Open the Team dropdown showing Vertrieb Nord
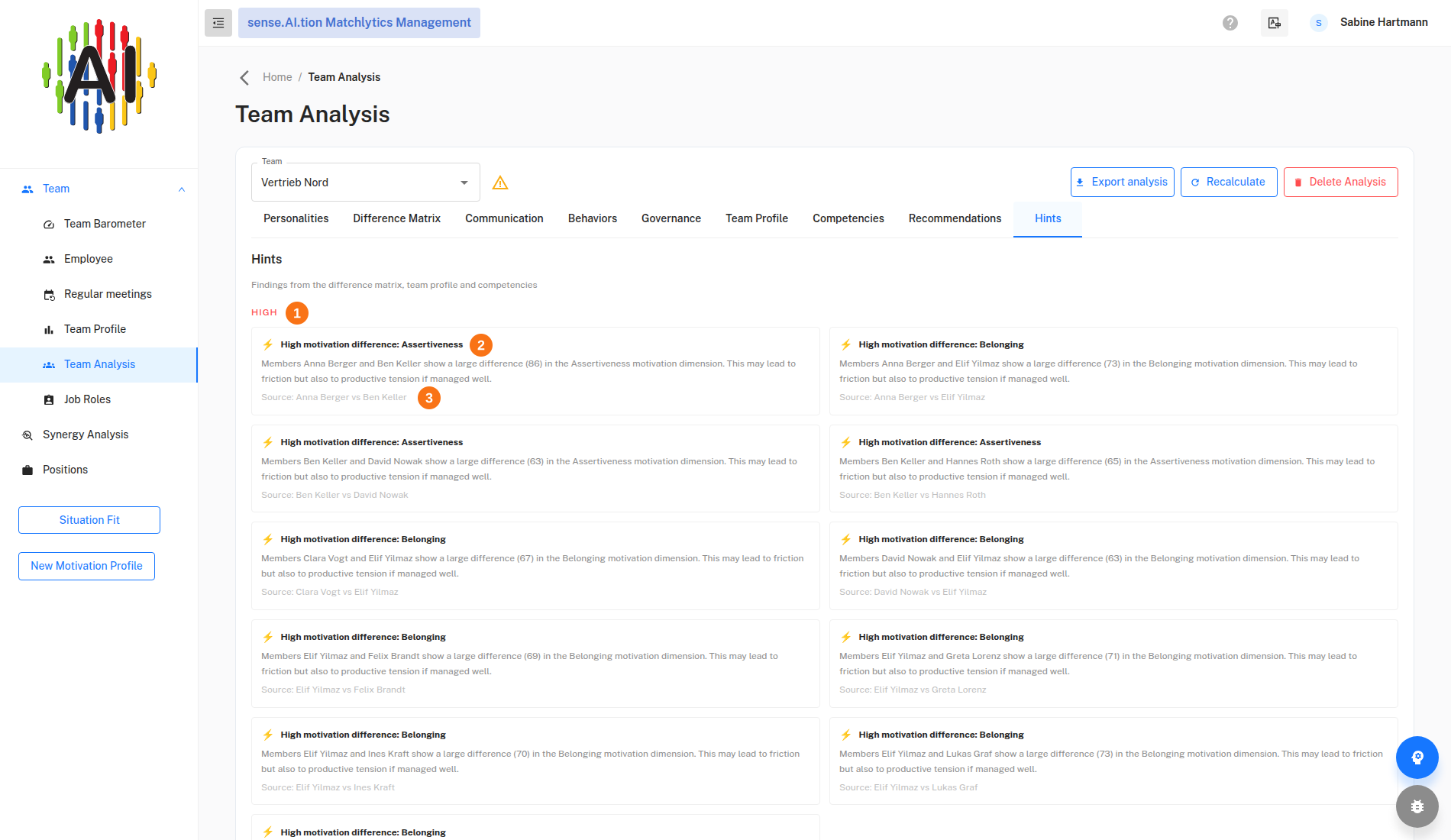The width and height of the screenshot is (1451, 840). [366, 183]
